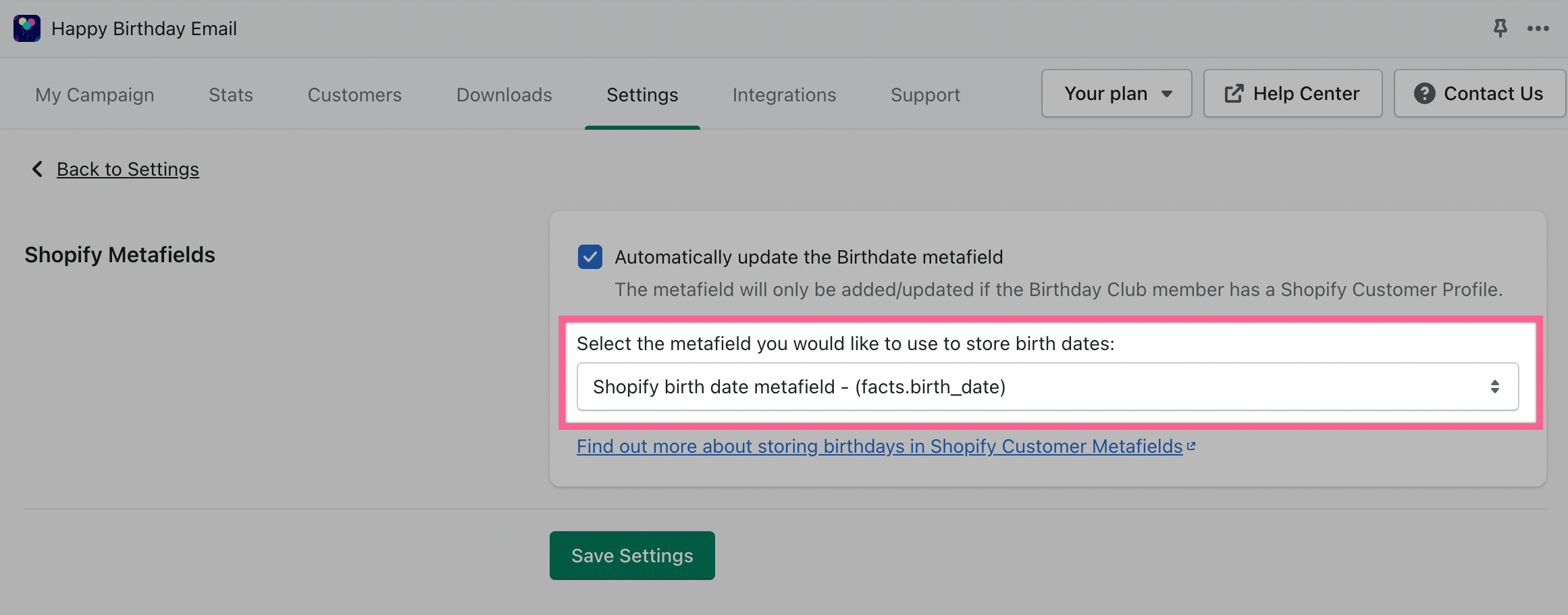Image resolution: width=1568 pixels, height=615 pixels.
Task: Expand the Your plan dropdown
Action: pos(1116,93)
